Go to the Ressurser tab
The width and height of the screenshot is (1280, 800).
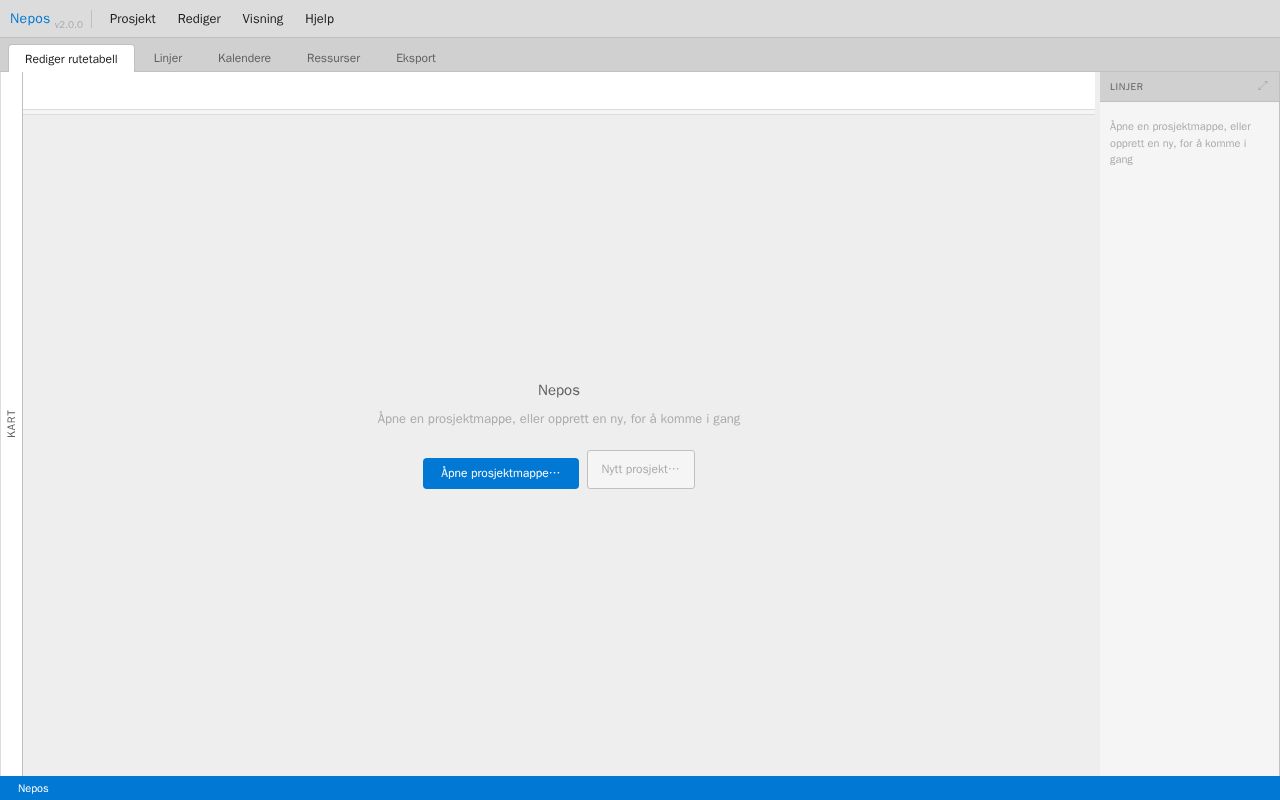[333, 58]
